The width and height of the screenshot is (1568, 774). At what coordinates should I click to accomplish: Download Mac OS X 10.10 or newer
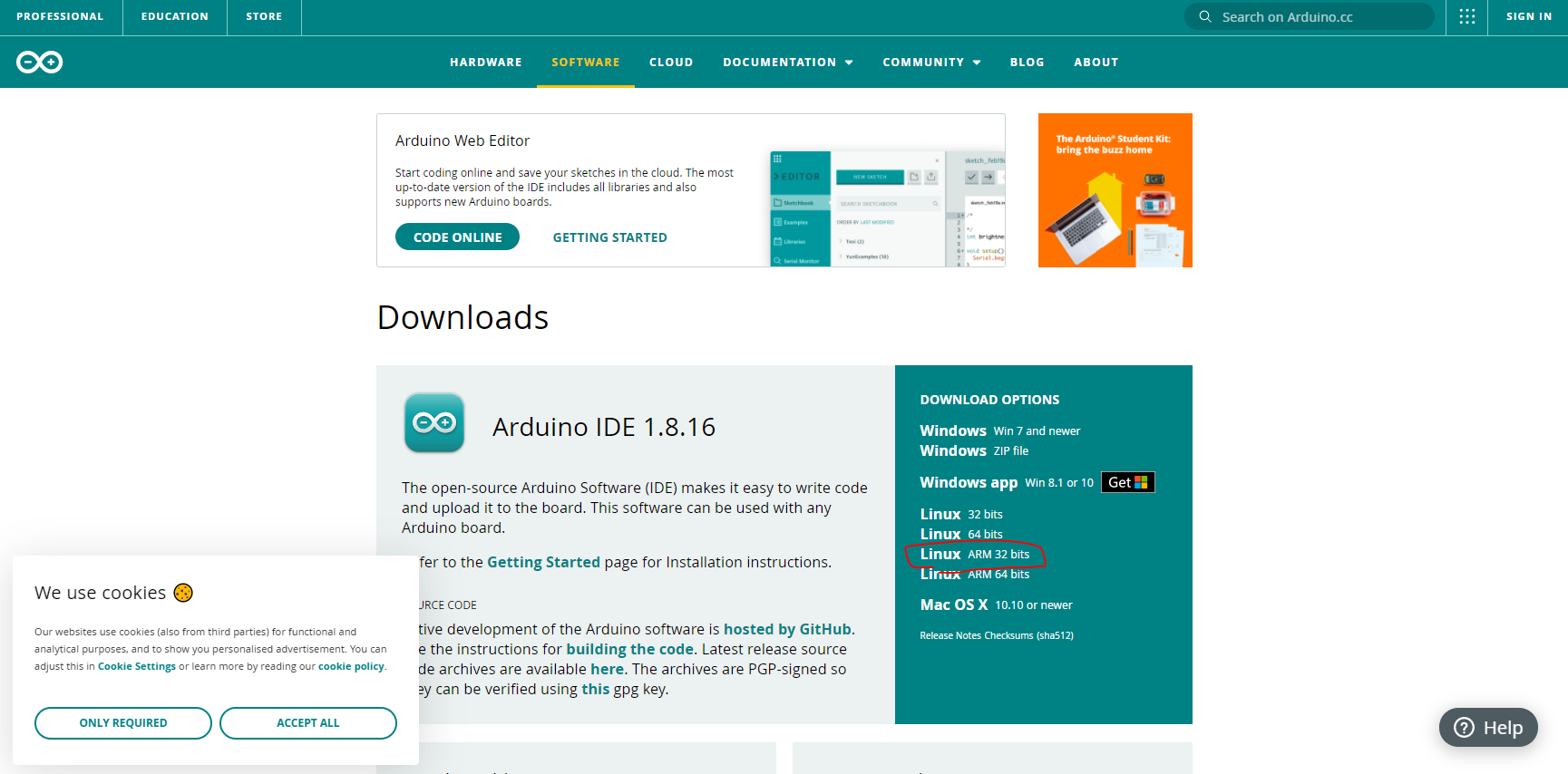click(996, 605)
